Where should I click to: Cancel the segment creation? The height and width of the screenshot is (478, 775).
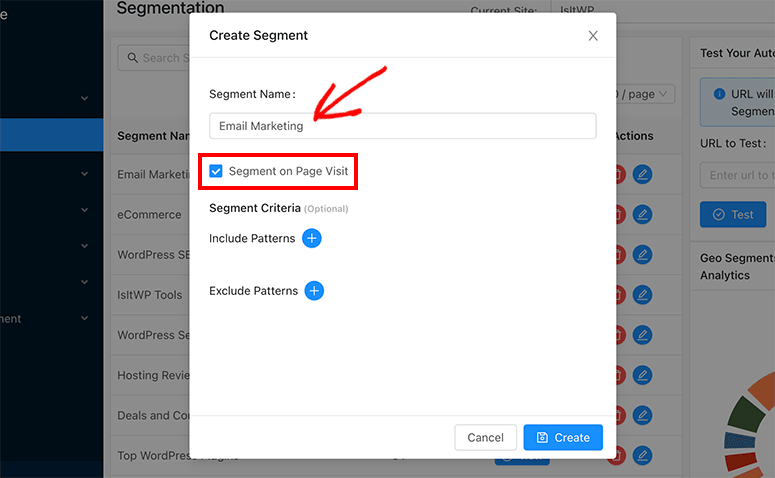point(485,437)
